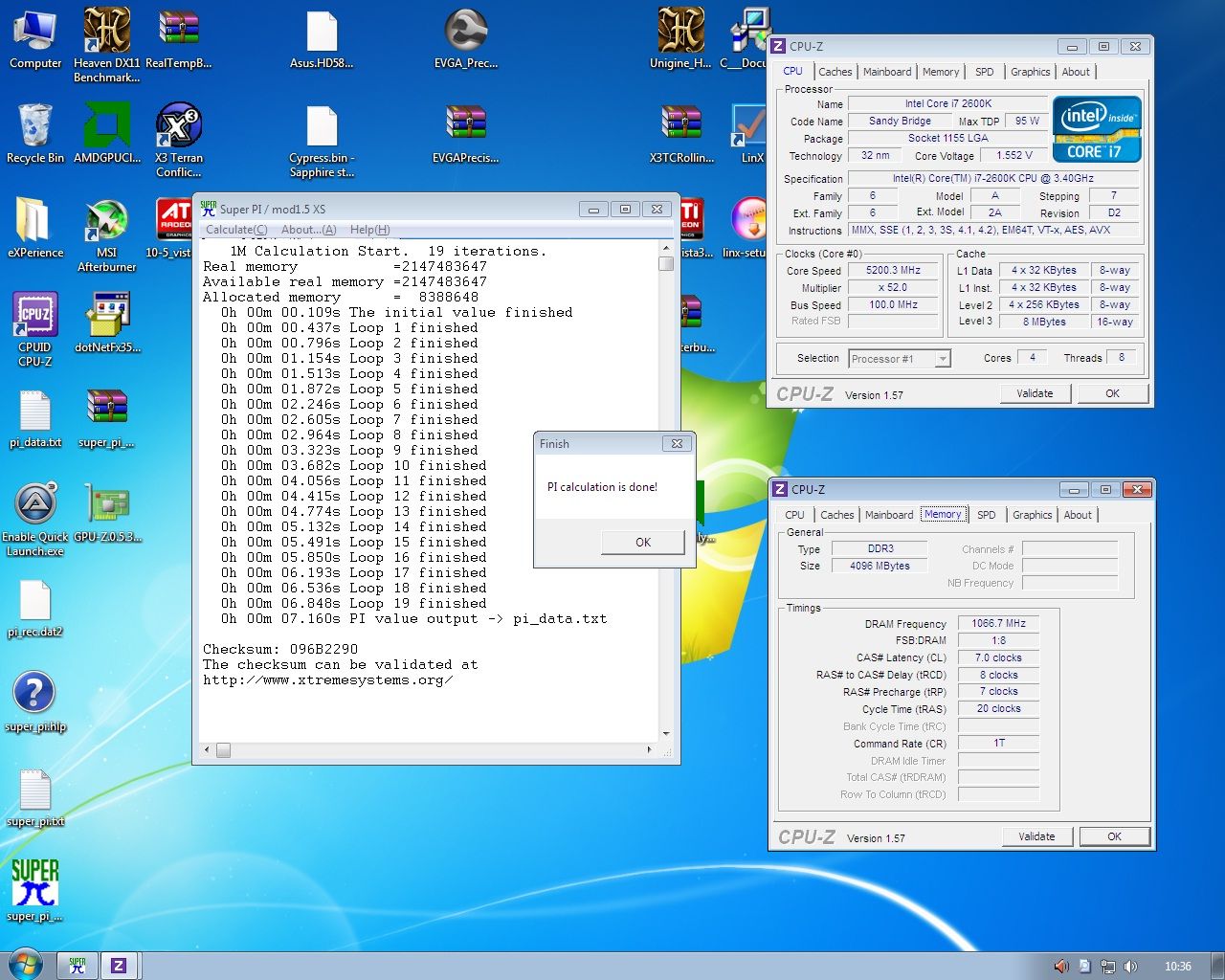Switch to SPD tab in top CPU-Z

pyautogui.click(x=984, y=72)
